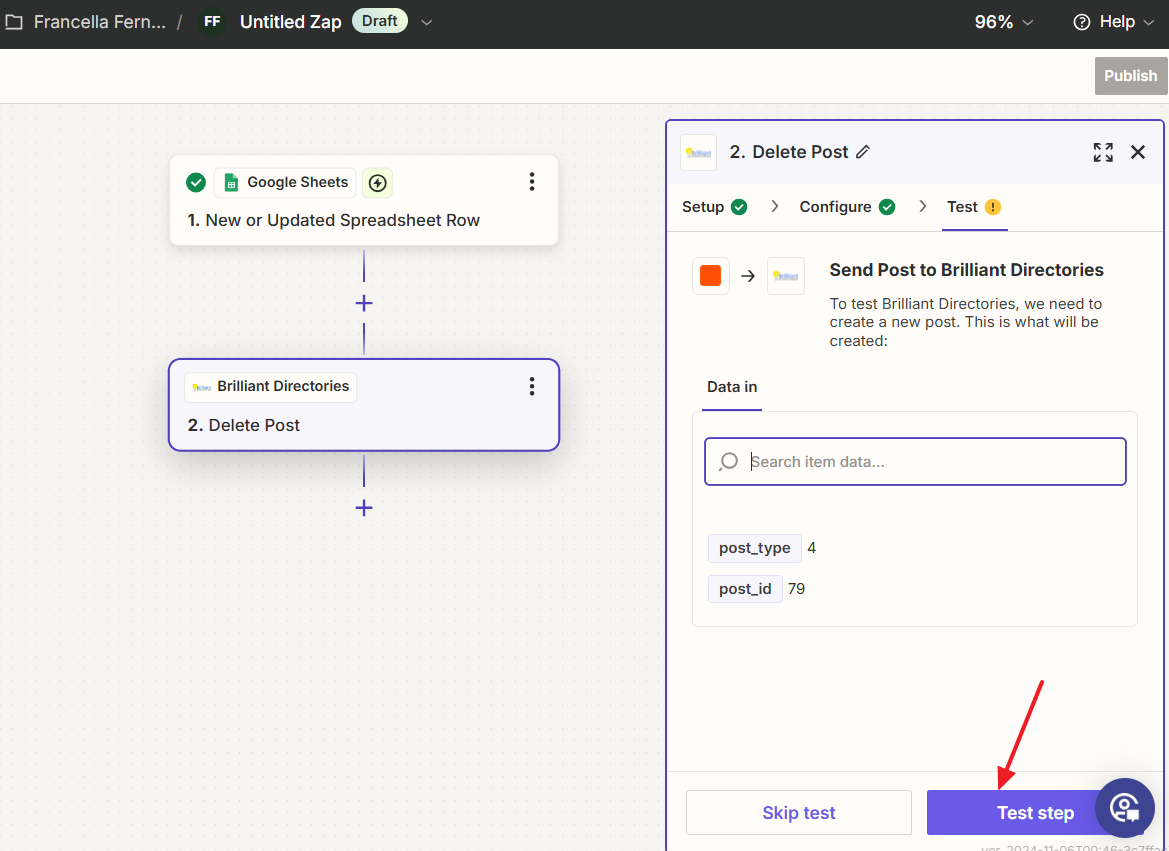Image resolution: width=1169 pixels, height=851 pixels.
Task: Add a step between steps 1 and 2
Action: point(364,304)
